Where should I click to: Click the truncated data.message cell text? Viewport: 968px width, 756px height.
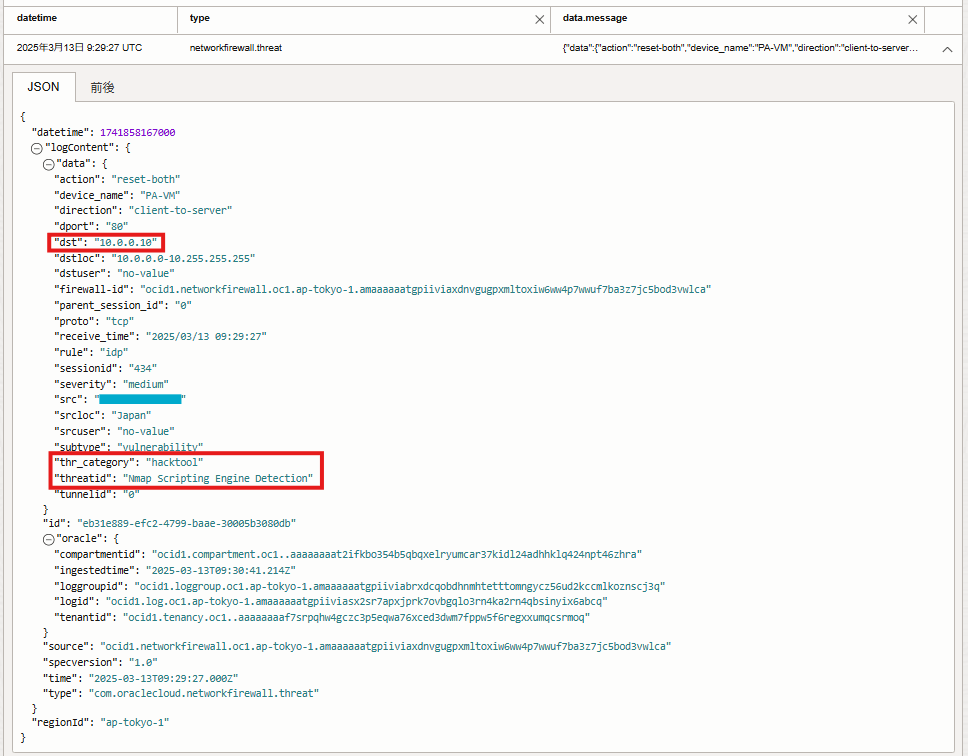740,48
